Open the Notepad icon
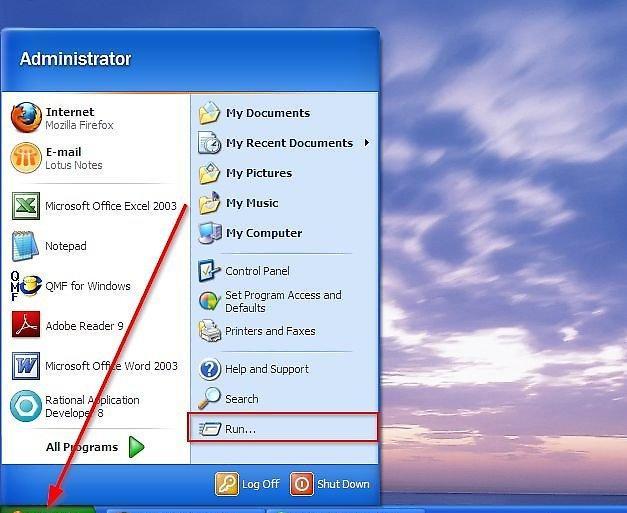627x513 pixels. [25, 246]
